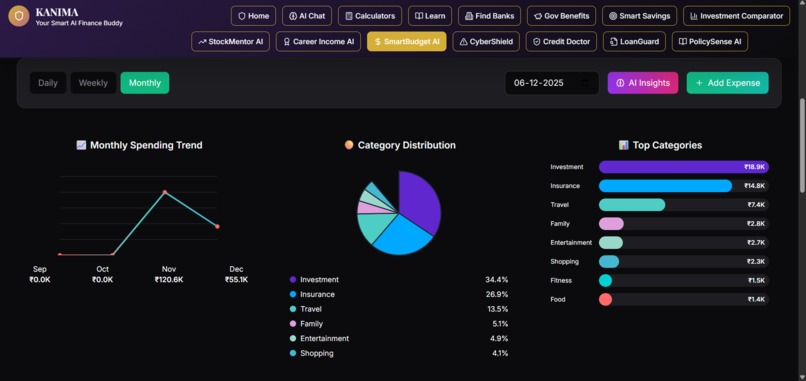Click the Travel legend color dot
The width and height of the screenshot is (806, 381).
pyautogui.click(x=293, y=309)
